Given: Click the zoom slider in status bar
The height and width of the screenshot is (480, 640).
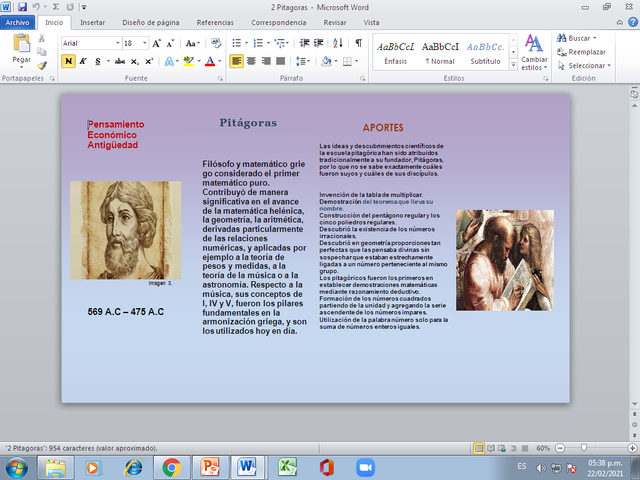Looking at the screenshot, I should pyautogui.click(x=585, y=447).
